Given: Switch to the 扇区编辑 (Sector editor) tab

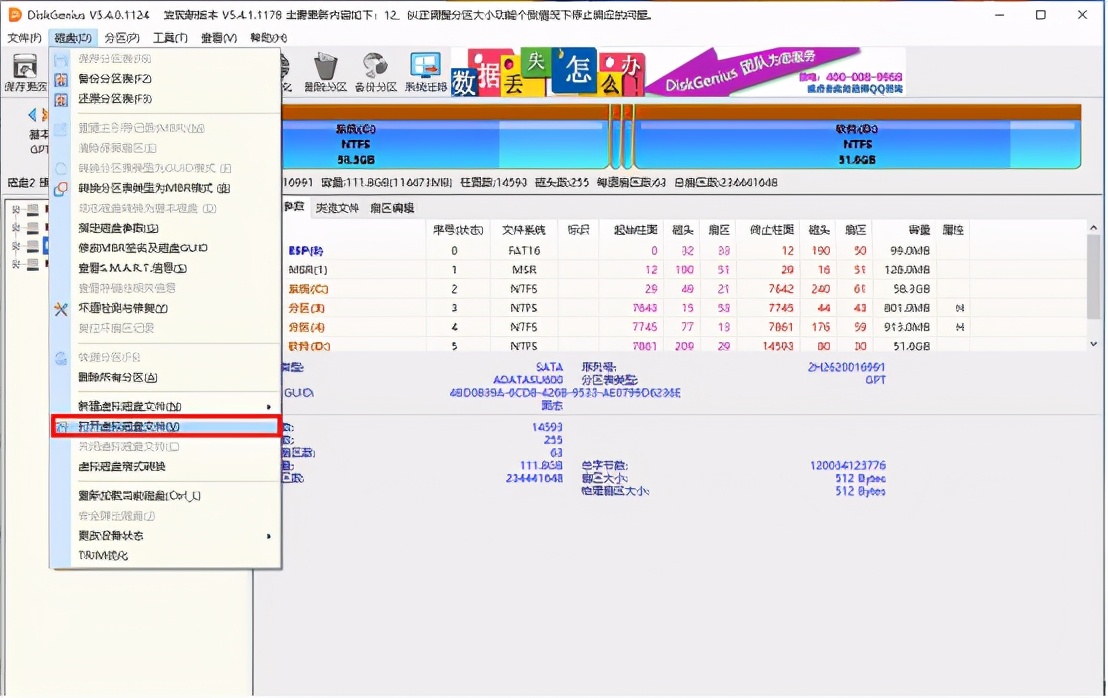Looking at the screenshot, I should pos(392,208).
